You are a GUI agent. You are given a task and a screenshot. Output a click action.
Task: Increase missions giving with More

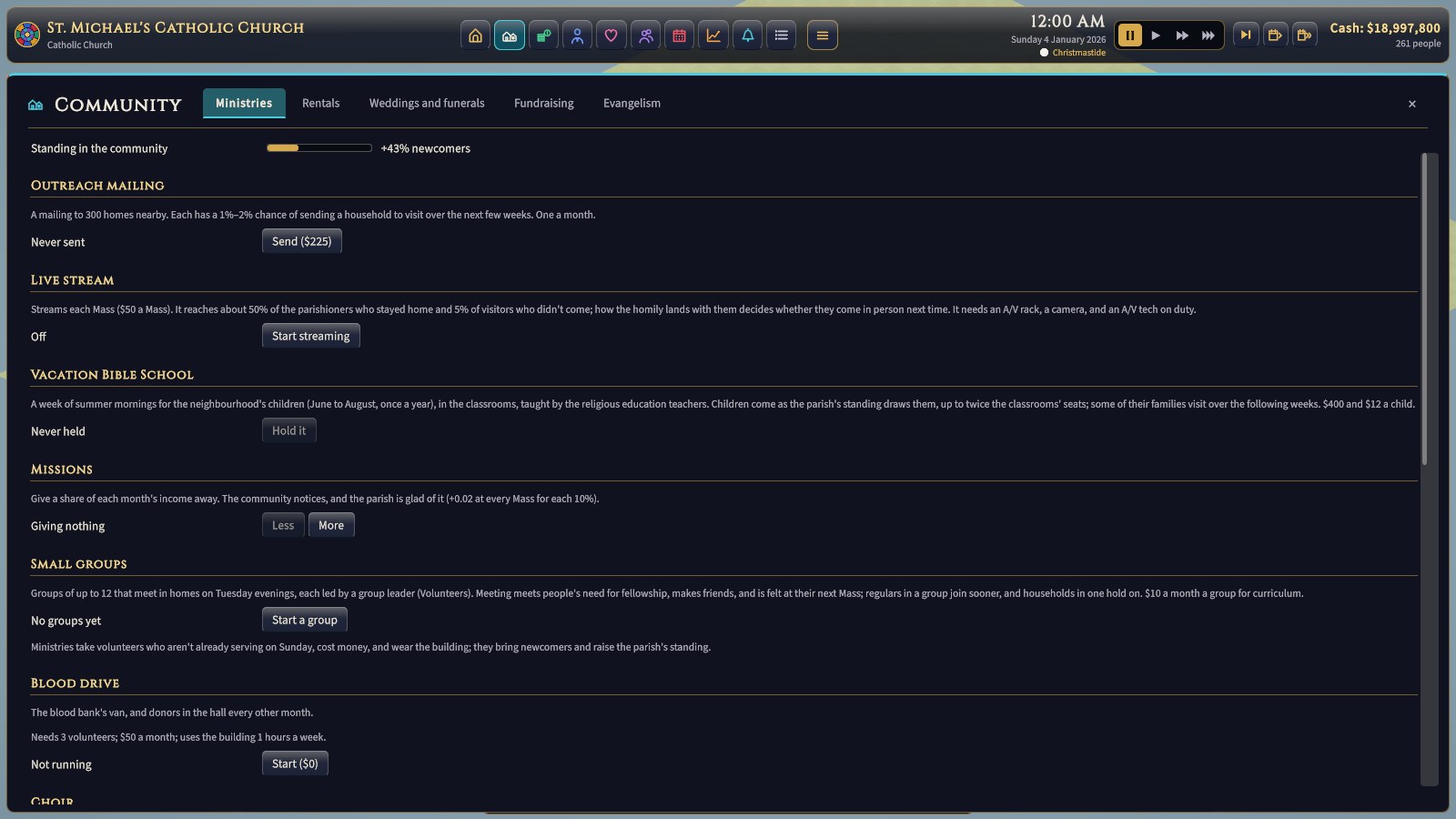[331, 525]
